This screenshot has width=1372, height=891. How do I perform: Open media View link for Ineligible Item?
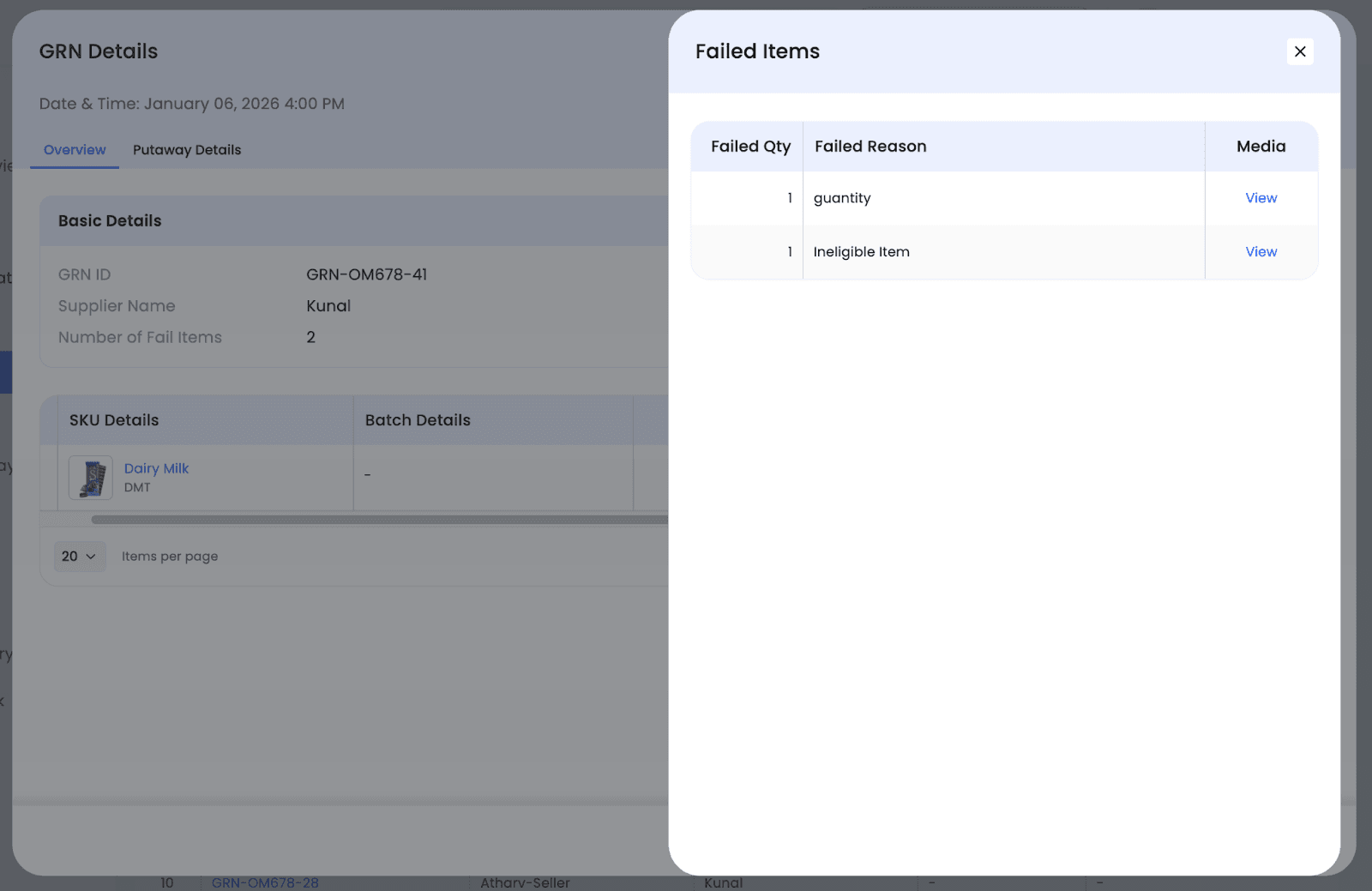pyautogui.click(x=1261, y=252)
